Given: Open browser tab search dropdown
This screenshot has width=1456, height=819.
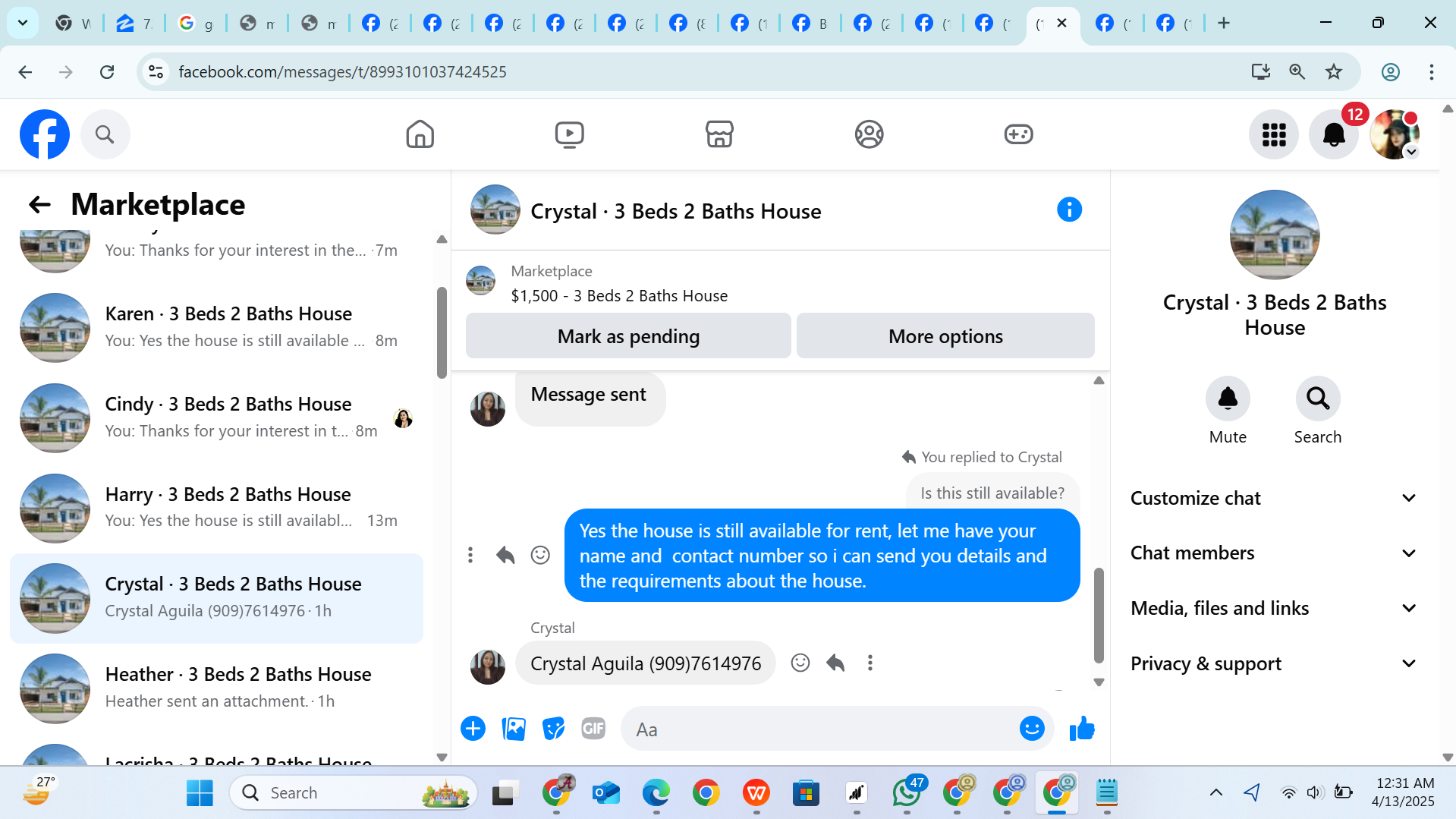Looking at the screenshot, I should (23, 23).
